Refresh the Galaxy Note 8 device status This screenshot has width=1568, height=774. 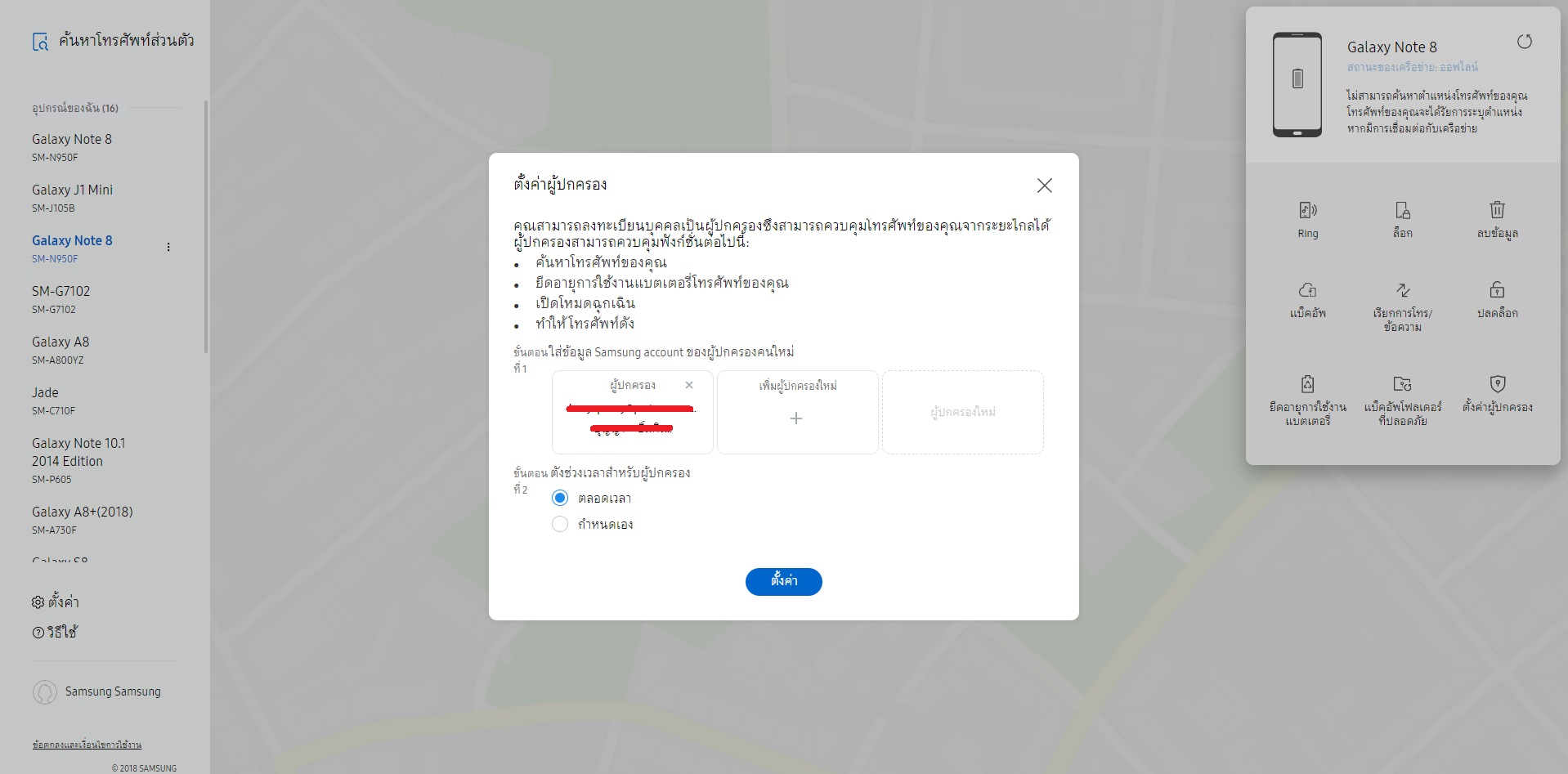[x=1524, y=42]
